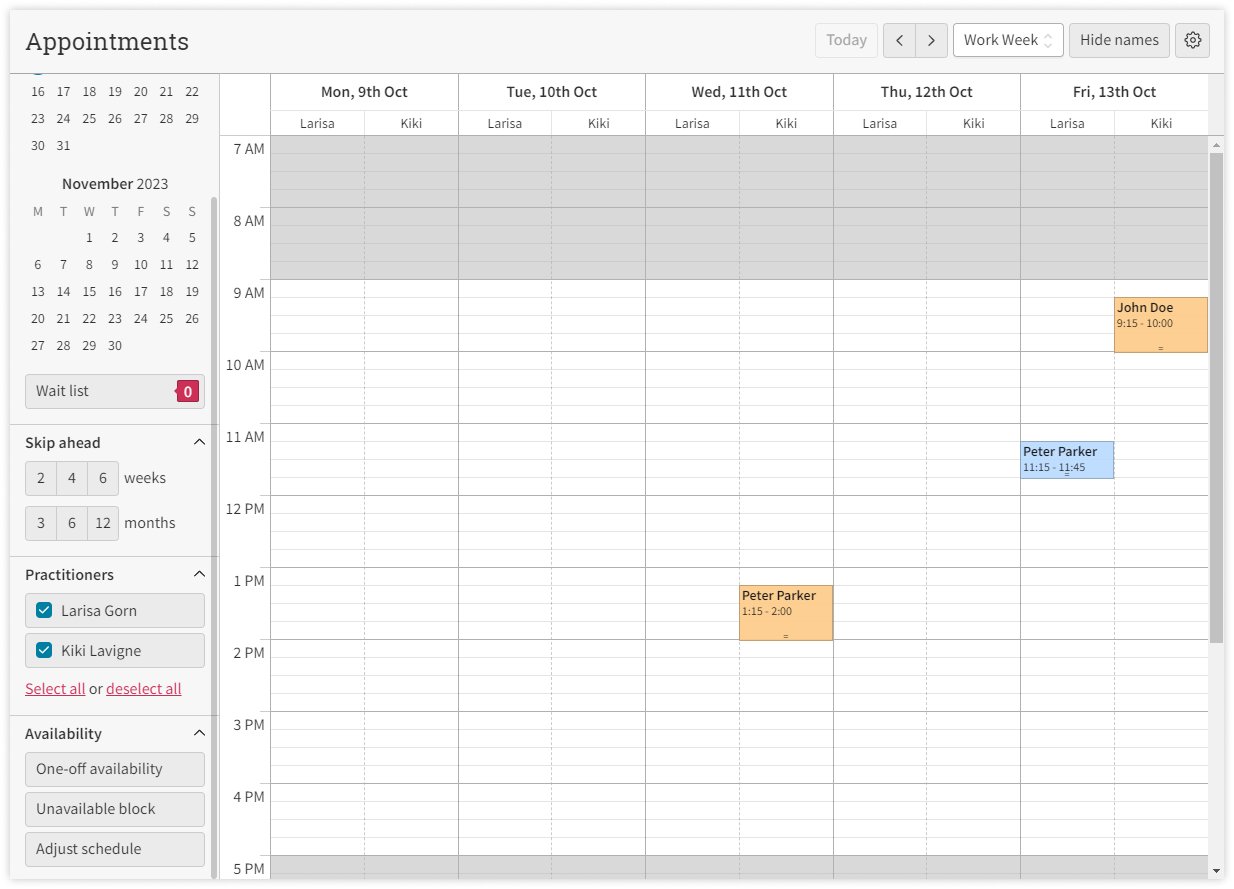Collapse the Availability section
The height and width of the screenshot is (889, 1234).
click(x=199, y=734)
